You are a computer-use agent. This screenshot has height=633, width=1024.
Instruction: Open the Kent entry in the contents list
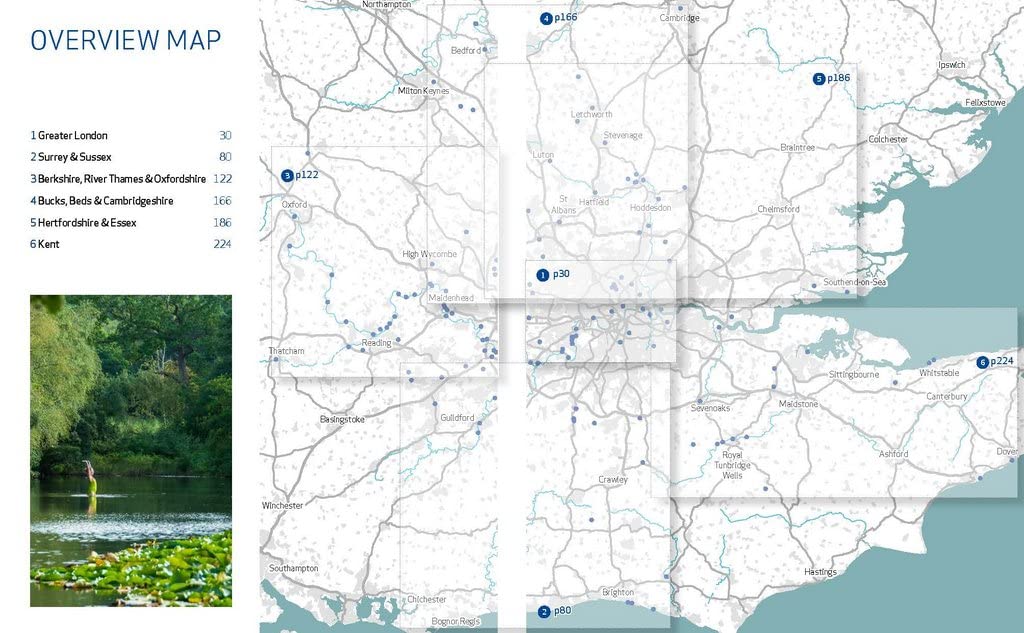(46, 244)
